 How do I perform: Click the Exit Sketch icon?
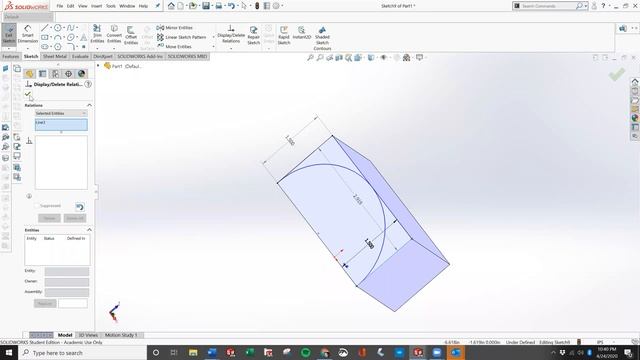[x=9, y=34]
